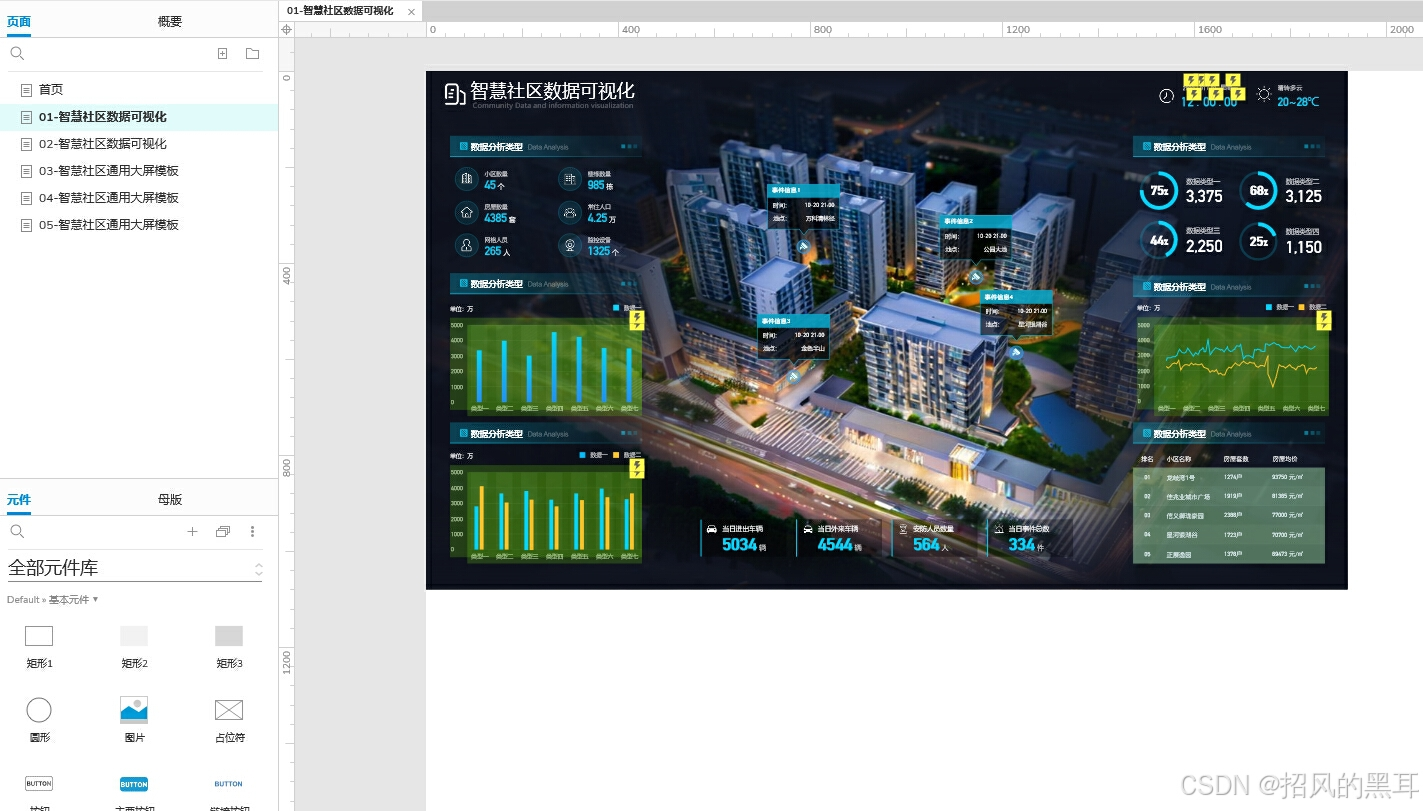Select the 图片 image widget
Screen dimensions: 1423x811
click(134, 710)
